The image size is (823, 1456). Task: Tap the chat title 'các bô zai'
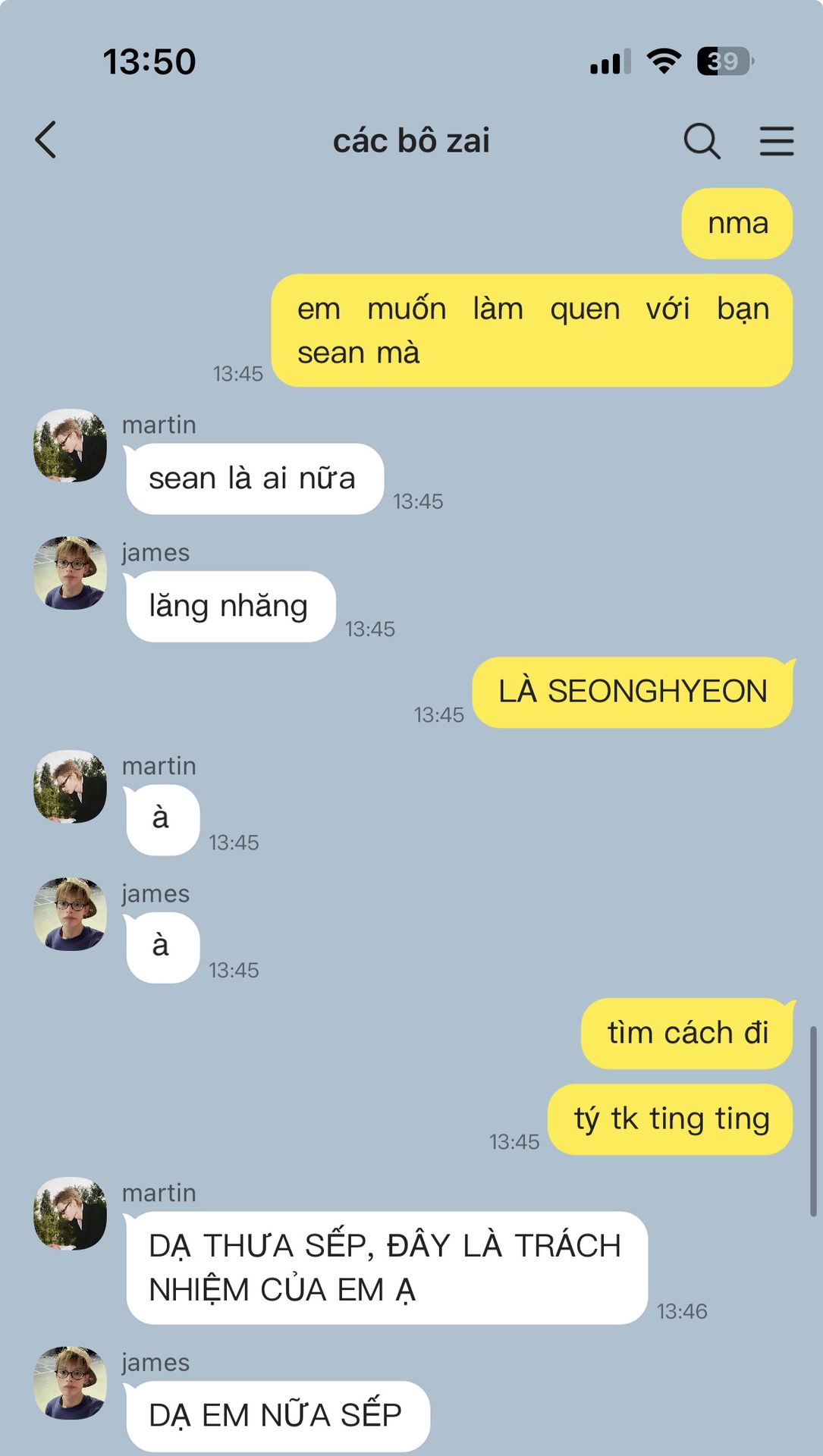coord(411,141)
